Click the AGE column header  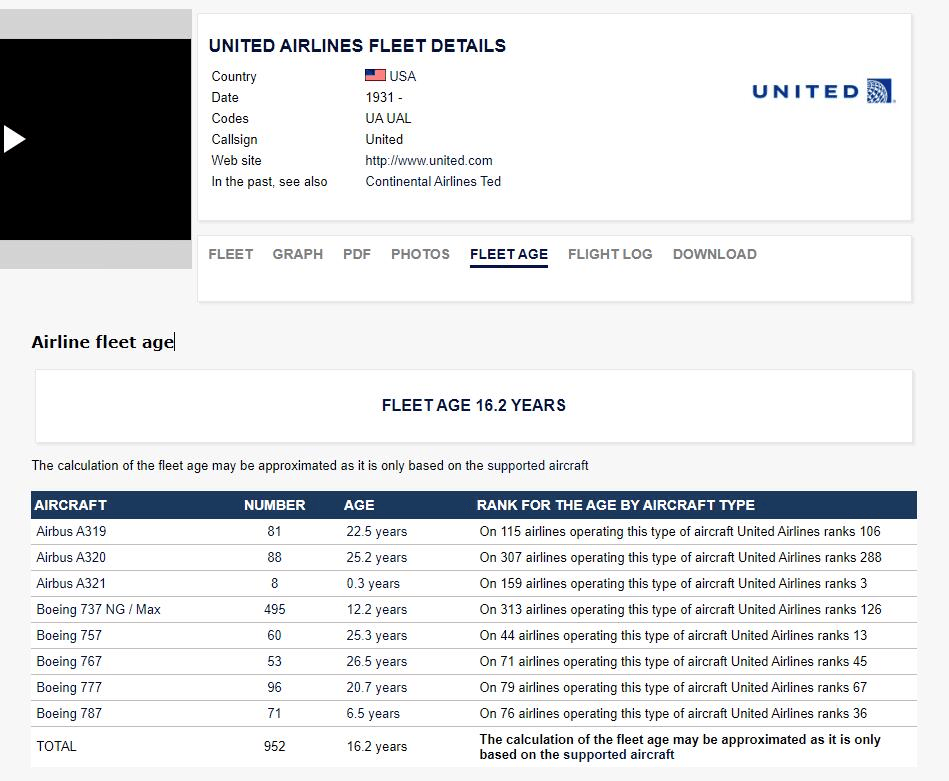click(x=359, y=505)
